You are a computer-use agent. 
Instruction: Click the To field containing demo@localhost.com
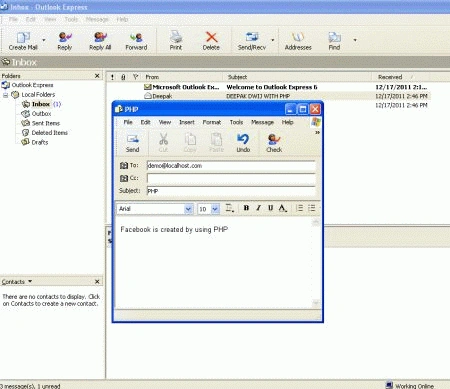(x=231, y=166)
